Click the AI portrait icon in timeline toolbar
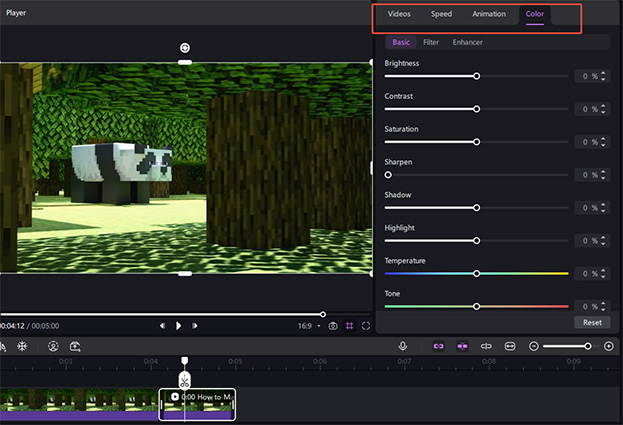The width and height of the screenshot is (623, 425). pyautogui.click(x=53, y=346)
